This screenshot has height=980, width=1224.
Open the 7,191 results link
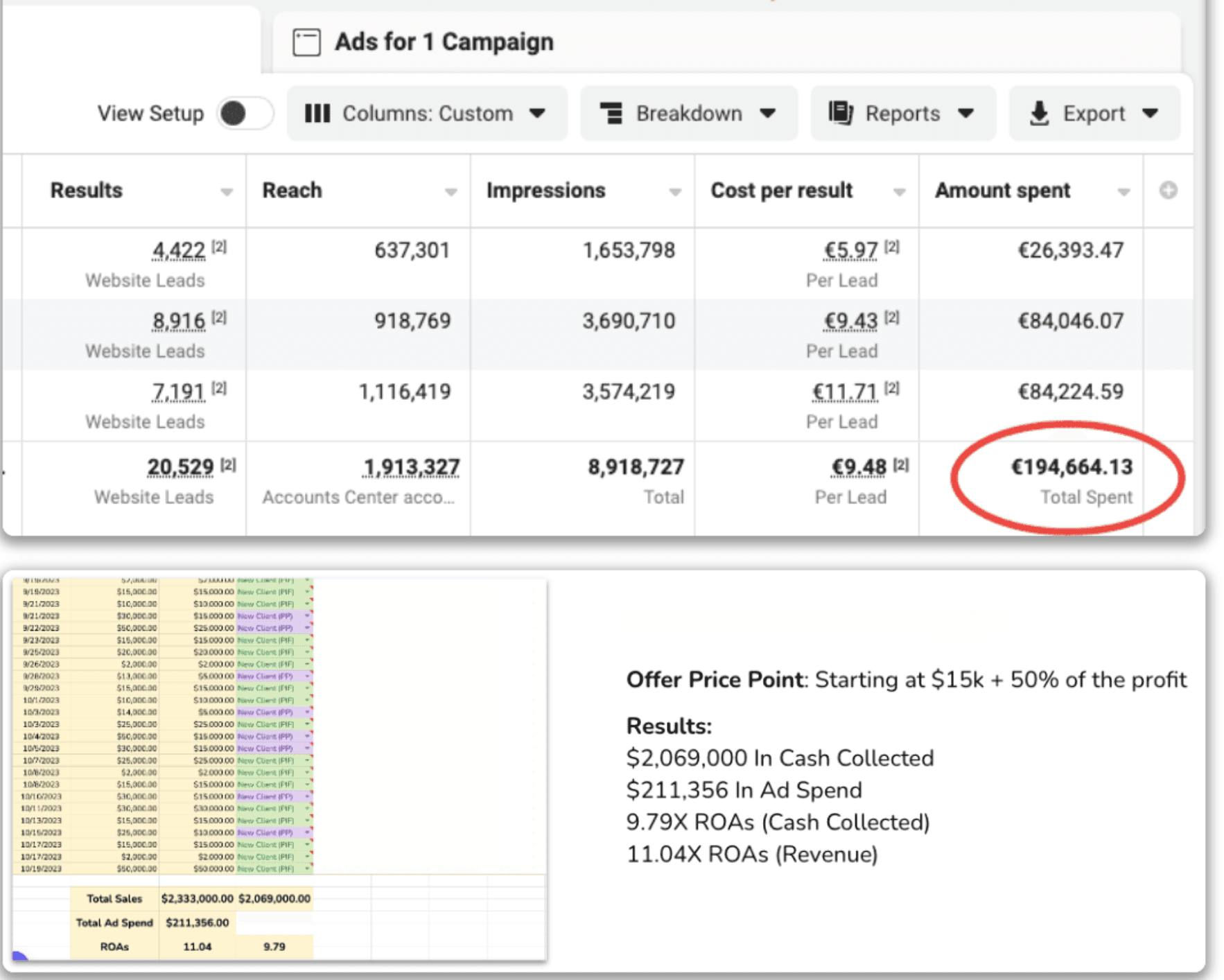point(179,392)
